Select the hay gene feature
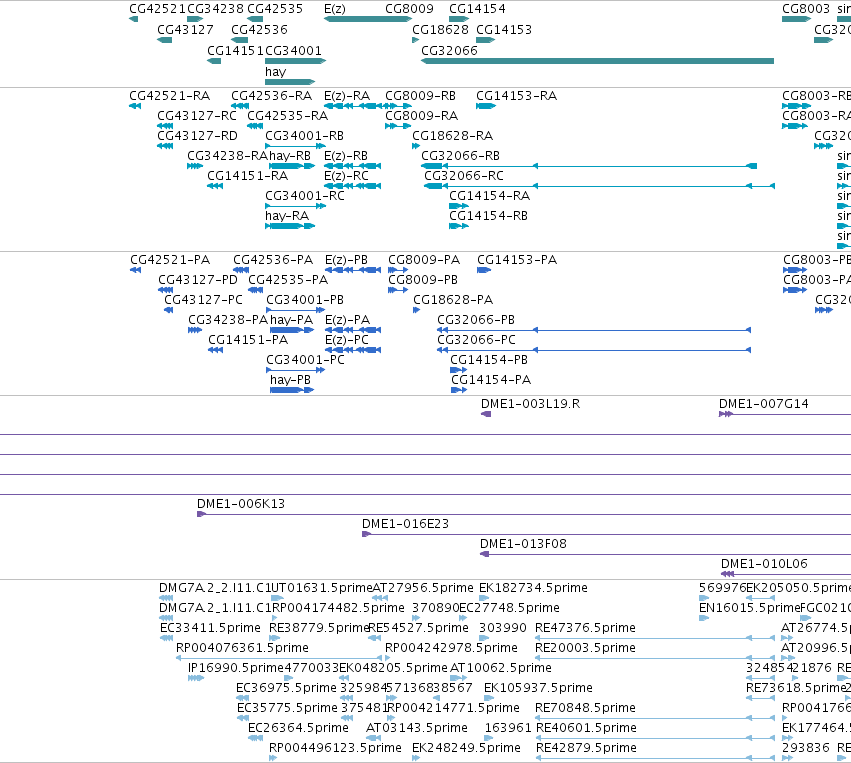851x763 pixels. coord(290,82)
